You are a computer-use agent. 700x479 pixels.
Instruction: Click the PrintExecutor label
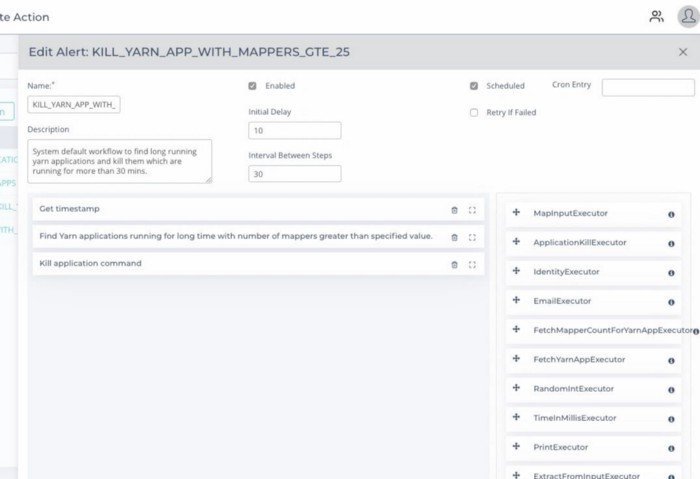(560, 447)
